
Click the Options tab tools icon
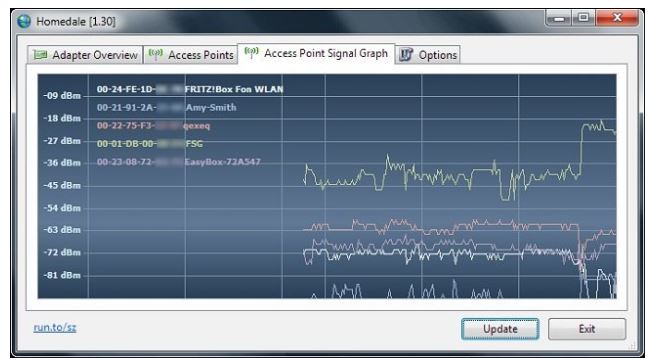[x=406, y=54]
